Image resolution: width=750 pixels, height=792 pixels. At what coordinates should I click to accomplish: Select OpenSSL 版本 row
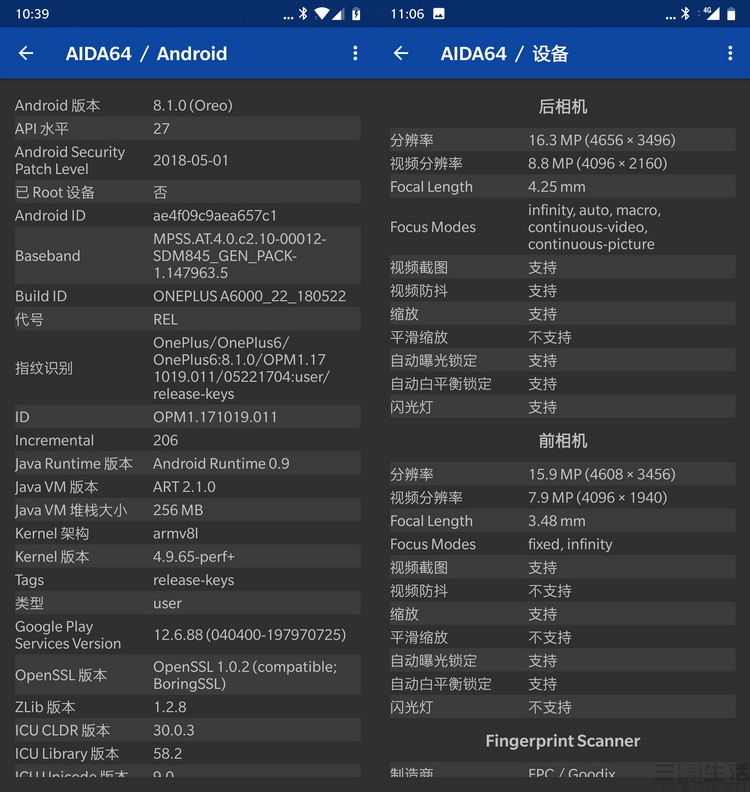(x=187, y=675)
